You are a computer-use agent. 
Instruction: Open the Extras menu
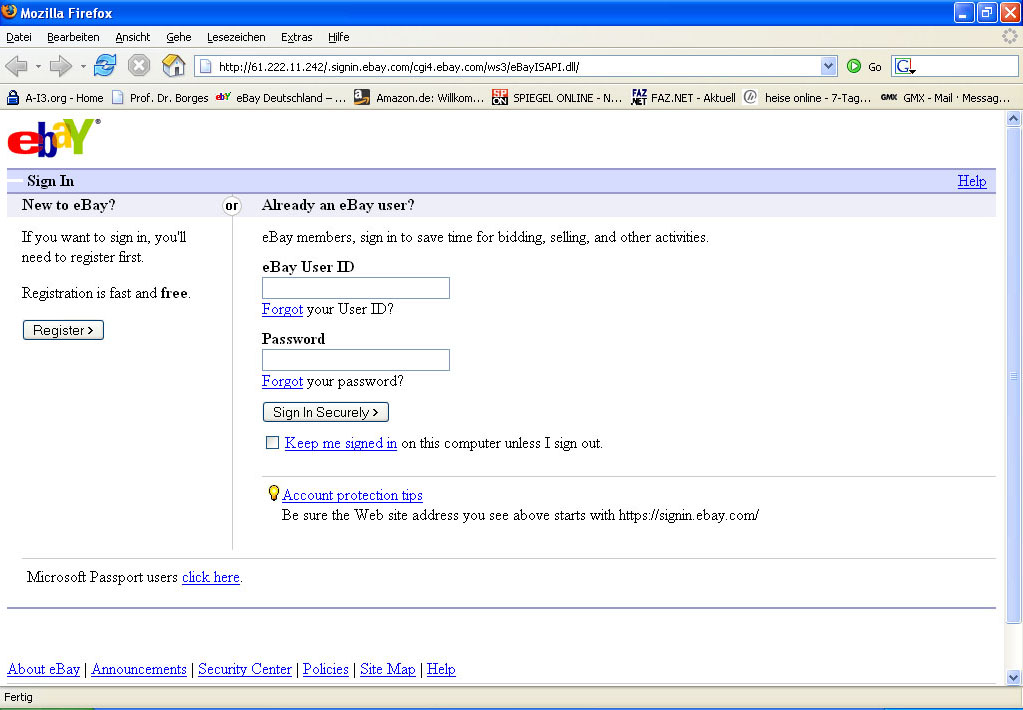296,37
